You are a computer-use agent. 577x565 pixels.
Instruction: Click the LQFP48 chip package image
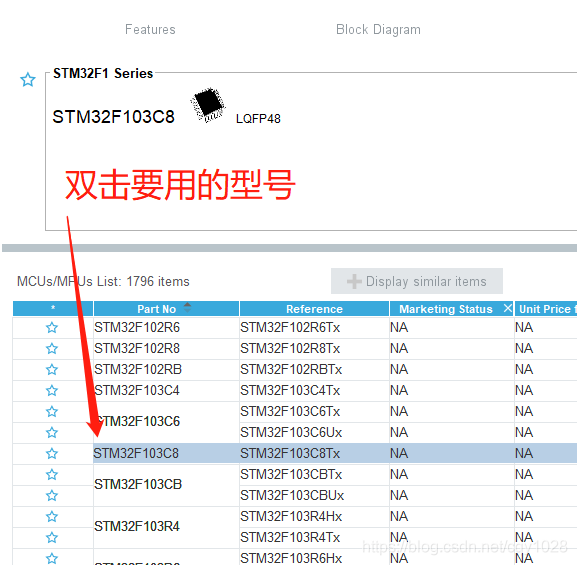[208, 105]
